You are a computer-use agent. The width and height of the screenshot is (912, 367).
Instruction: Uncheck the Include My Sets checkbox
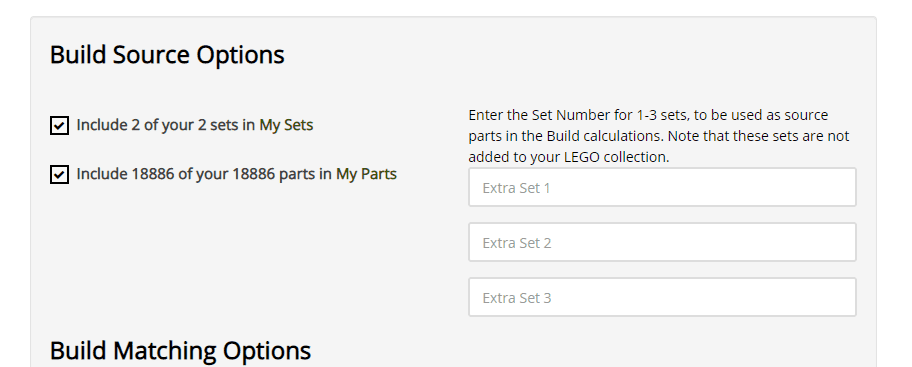pyautogui.click(x=59, y=125)
